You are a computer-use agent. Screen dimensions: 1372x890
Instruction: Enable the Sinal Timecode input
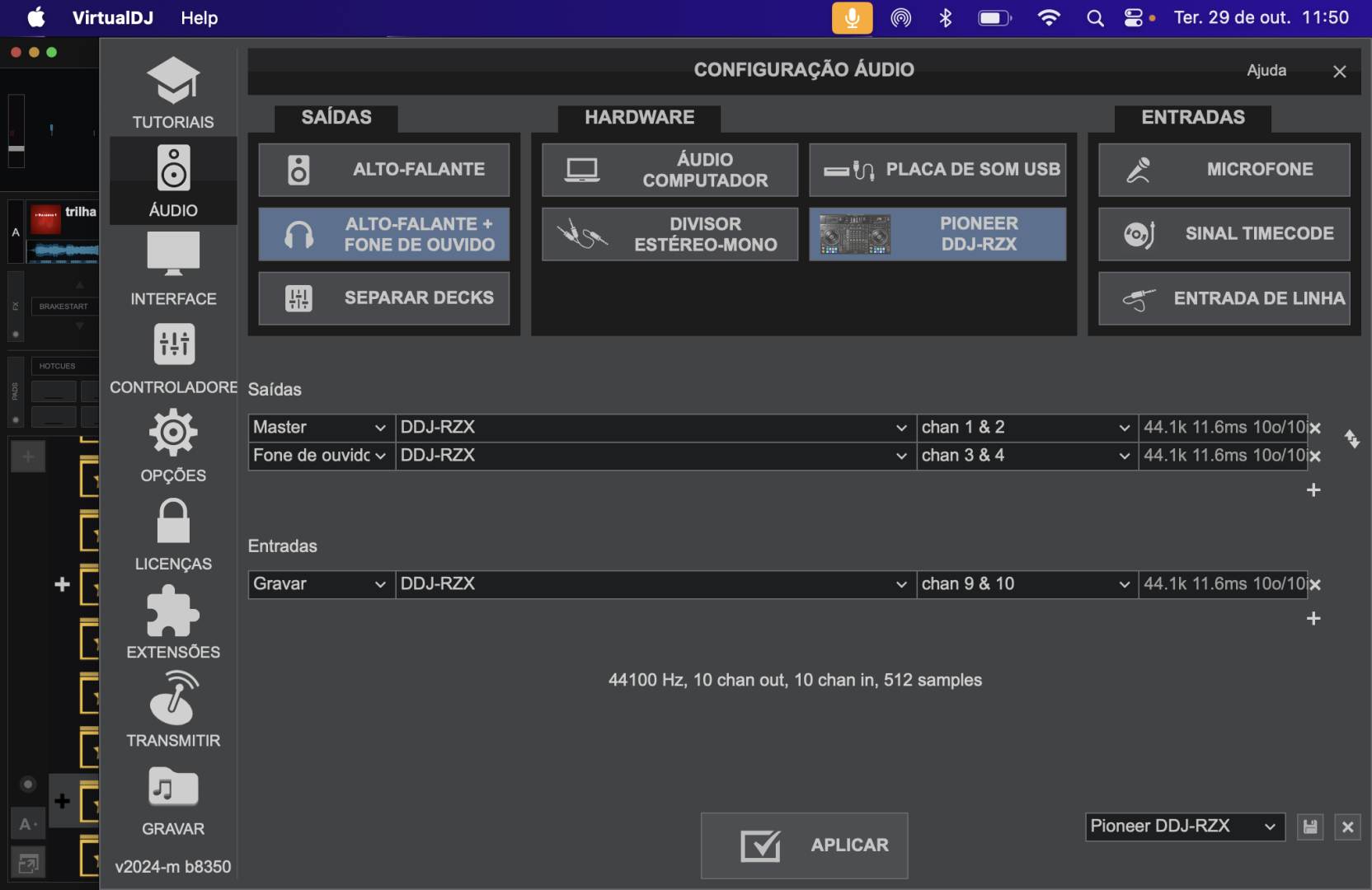(x=1224, y=234)
